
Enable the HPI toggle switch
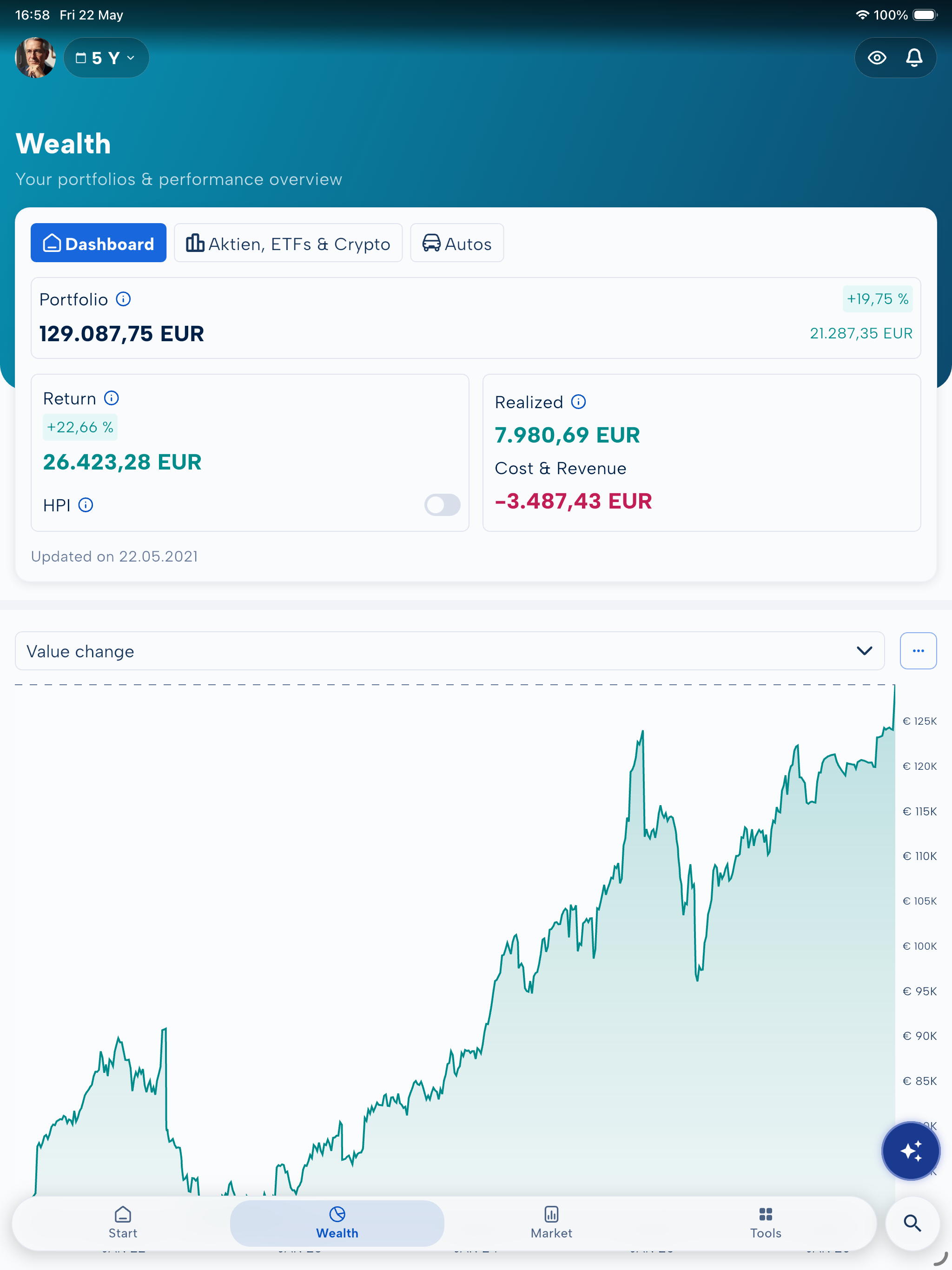442,505
